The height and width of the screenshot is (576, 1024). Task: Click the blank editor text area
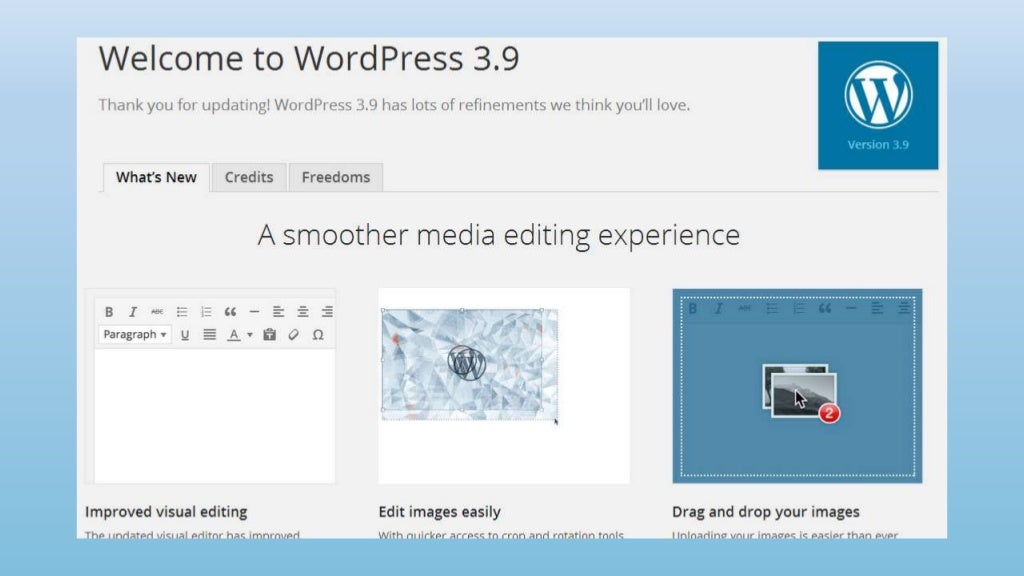tap(214, 415)
